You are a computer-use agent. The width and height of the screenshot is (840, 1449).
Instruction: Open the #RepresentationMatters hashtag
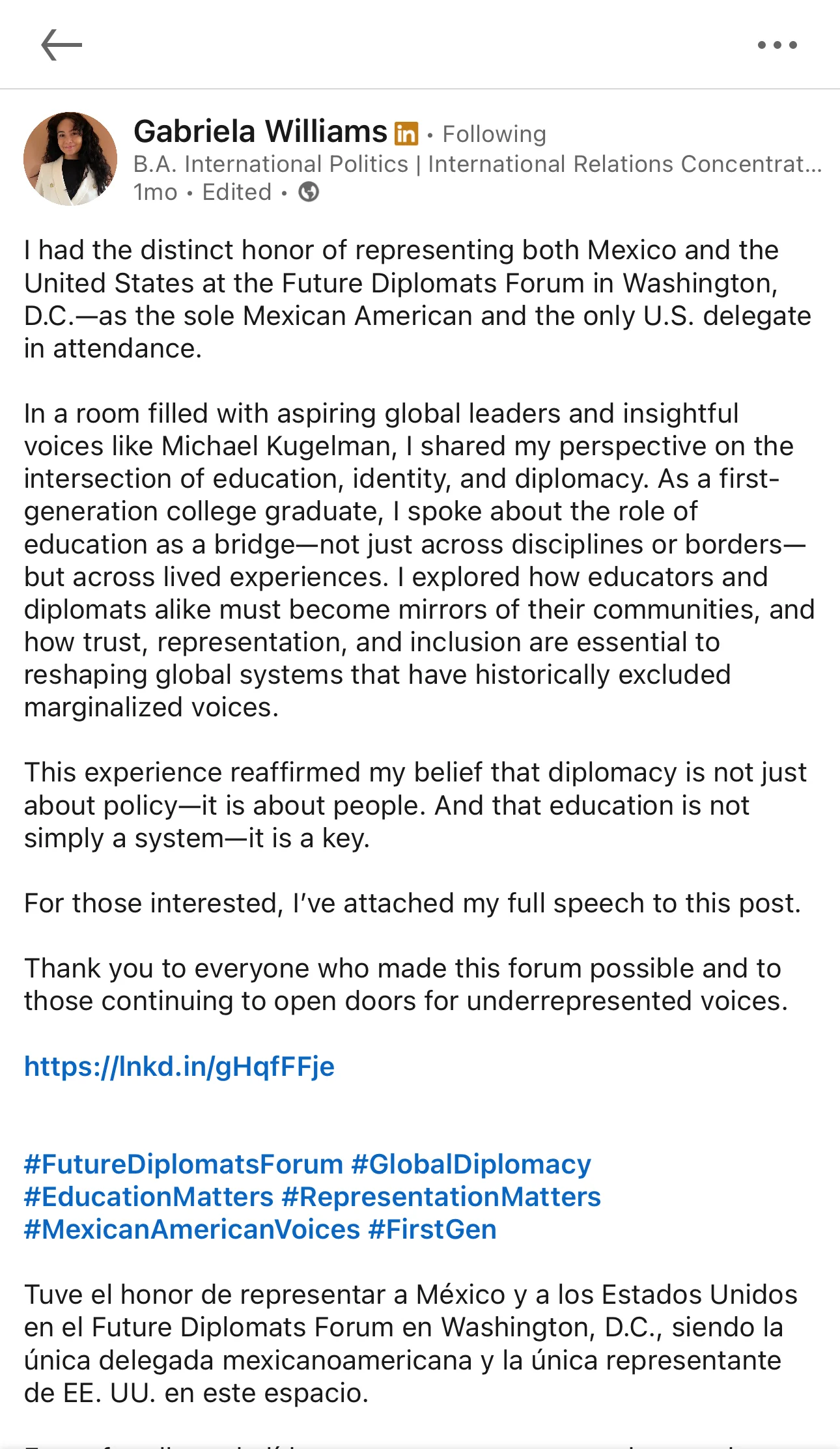(441, 1197)
